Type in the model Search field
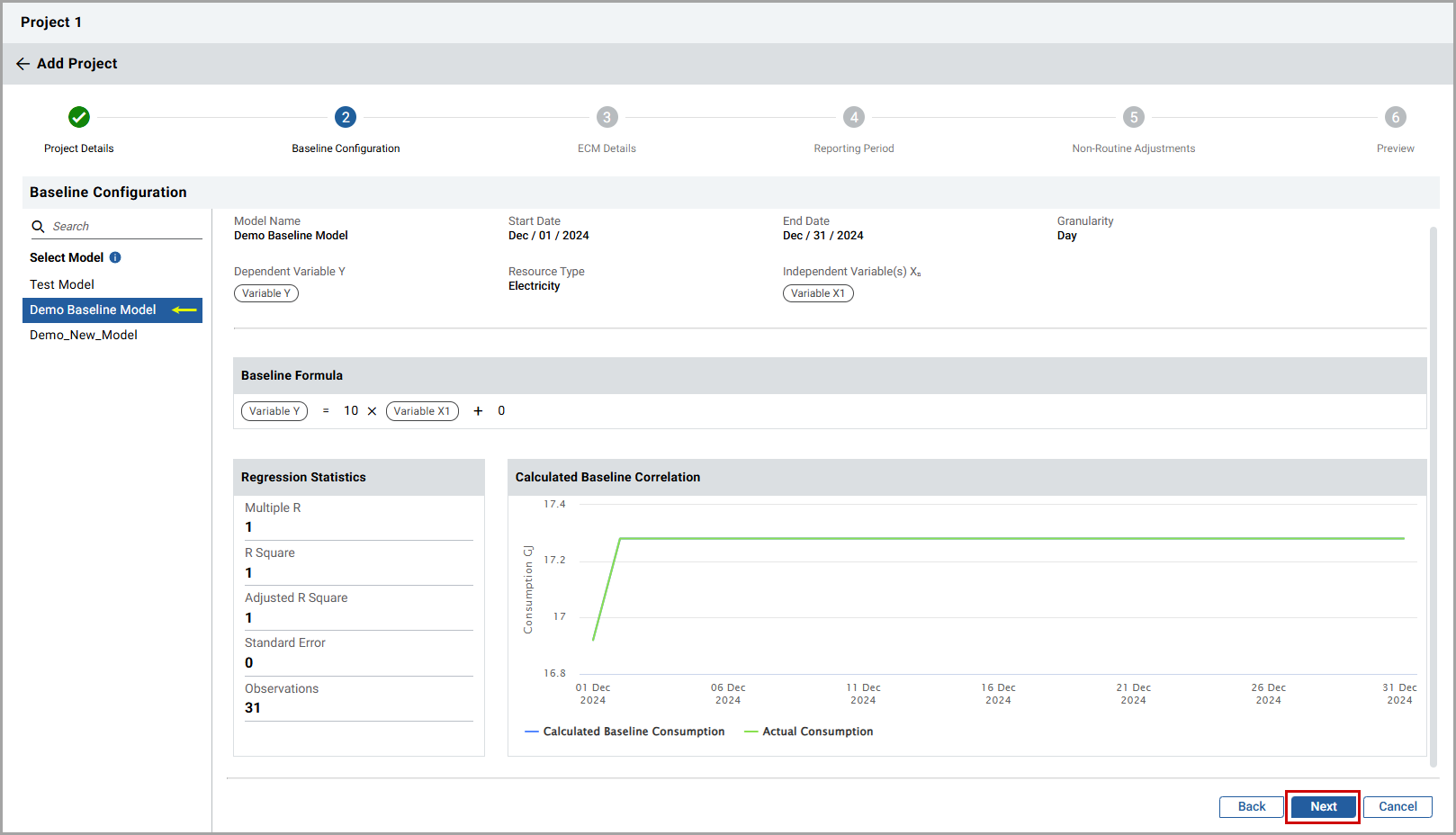This screenshot has width=1456, height=835. click(x=124, y=227)
